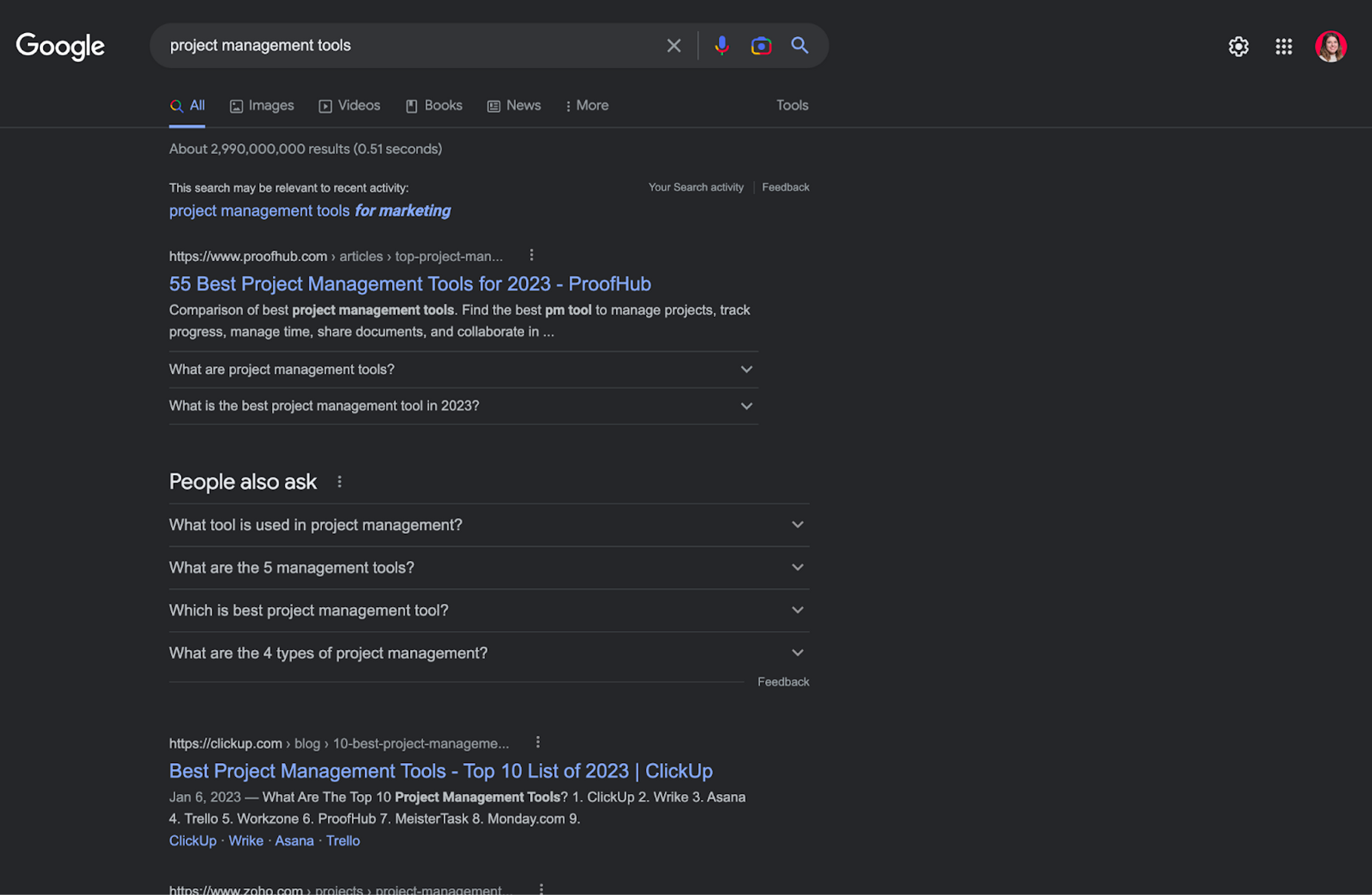The height and width of the screenshot is (895, 1372).
Task: Open "55 Best Project Management Tools" ProofHub link
Action: coord(410,284)
